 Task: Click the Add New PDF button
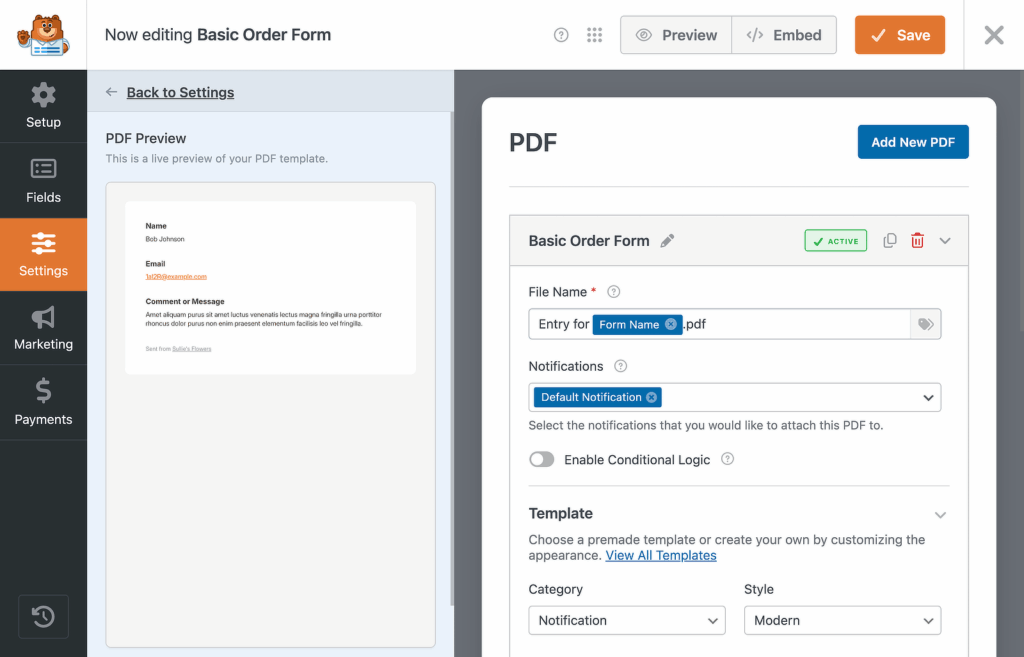pos(912,142)
